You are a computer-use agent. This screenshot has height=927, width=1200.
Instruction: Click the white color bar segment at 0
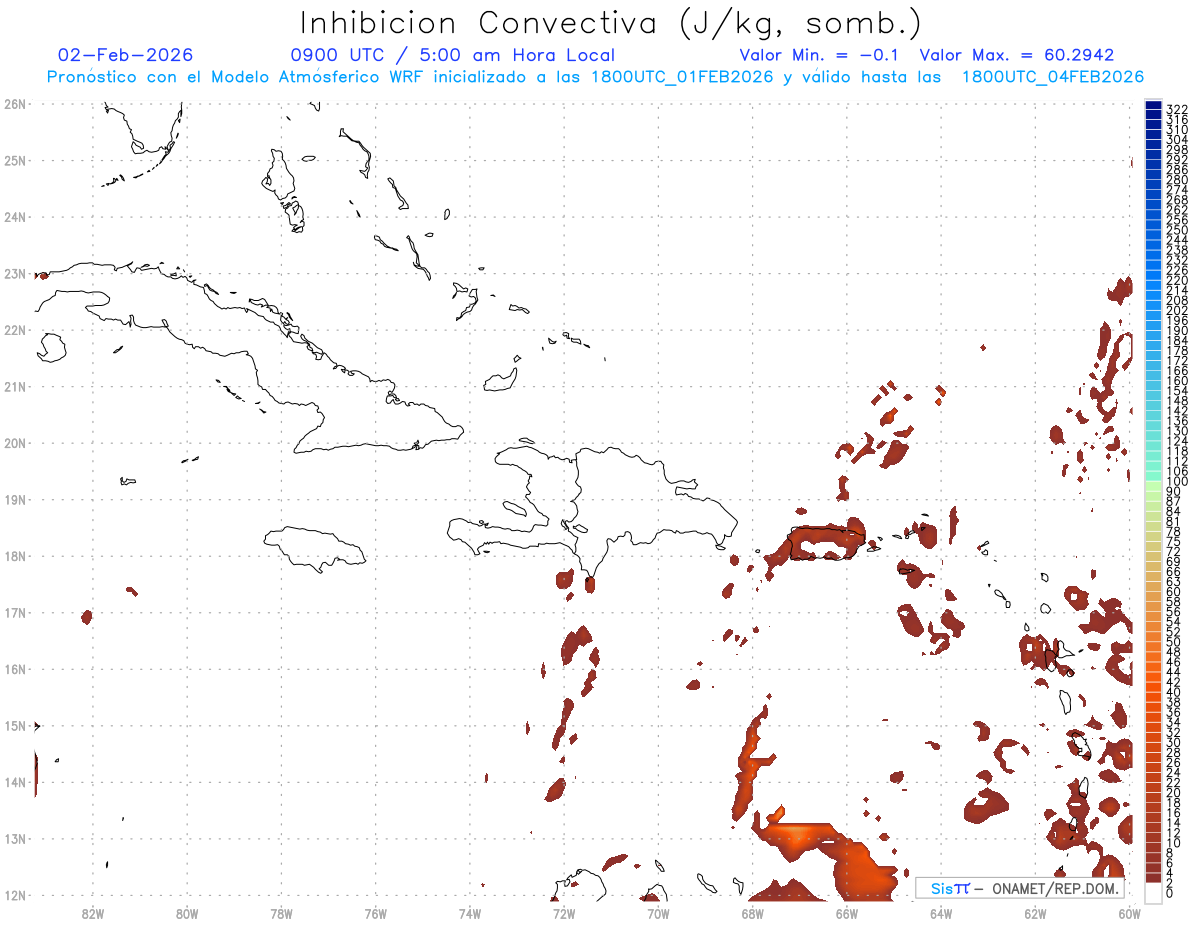click(1153, 893)
